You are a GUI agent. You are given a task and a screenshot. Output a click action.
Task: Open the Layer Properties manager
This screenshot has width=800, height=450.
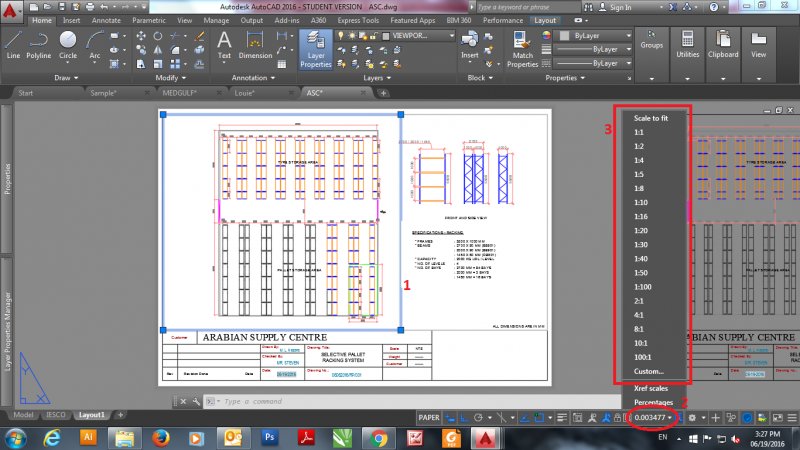pyautogui.click(x=316, y=47)
